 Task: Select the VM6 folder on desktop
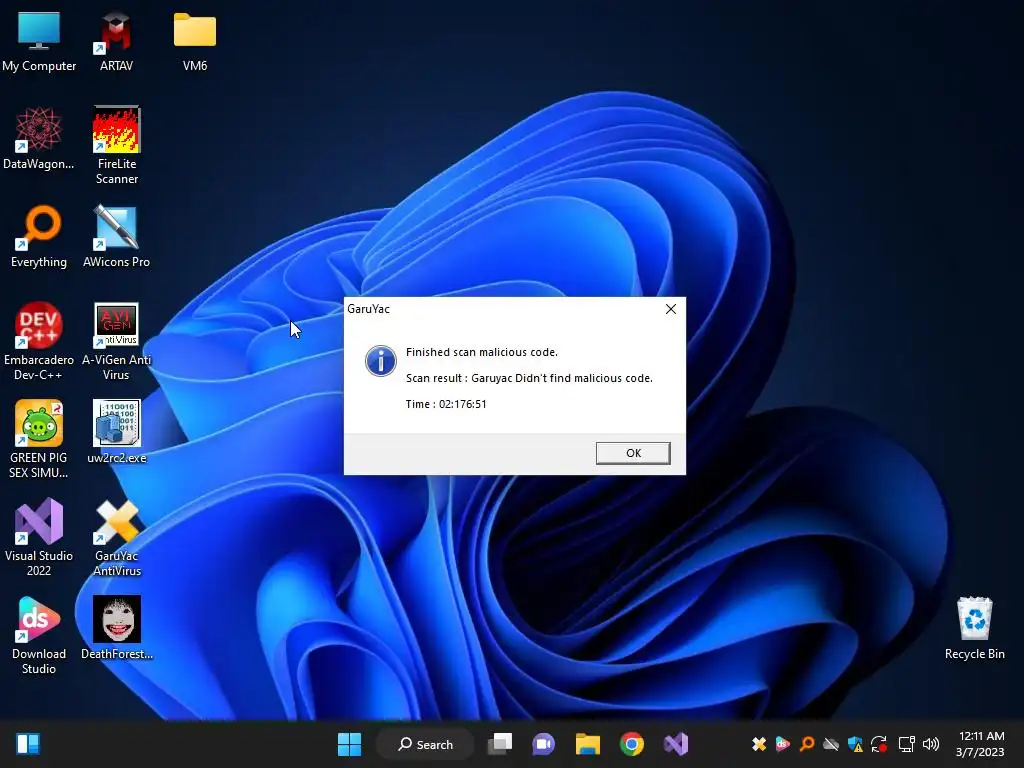195,42
